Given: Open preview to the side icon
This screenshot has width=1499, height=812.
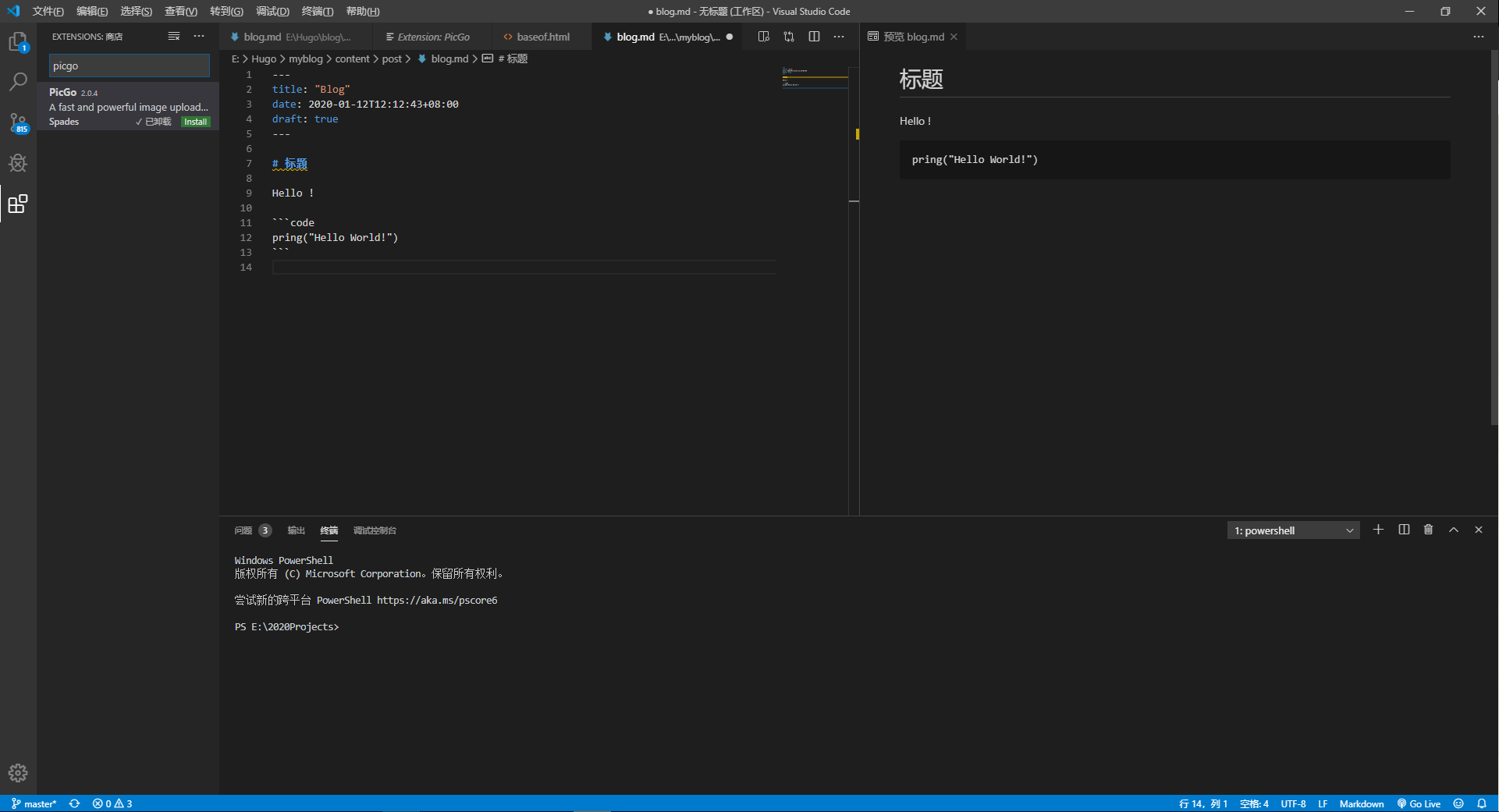Looking at the screenshot, I should click(x=763, y=37).
